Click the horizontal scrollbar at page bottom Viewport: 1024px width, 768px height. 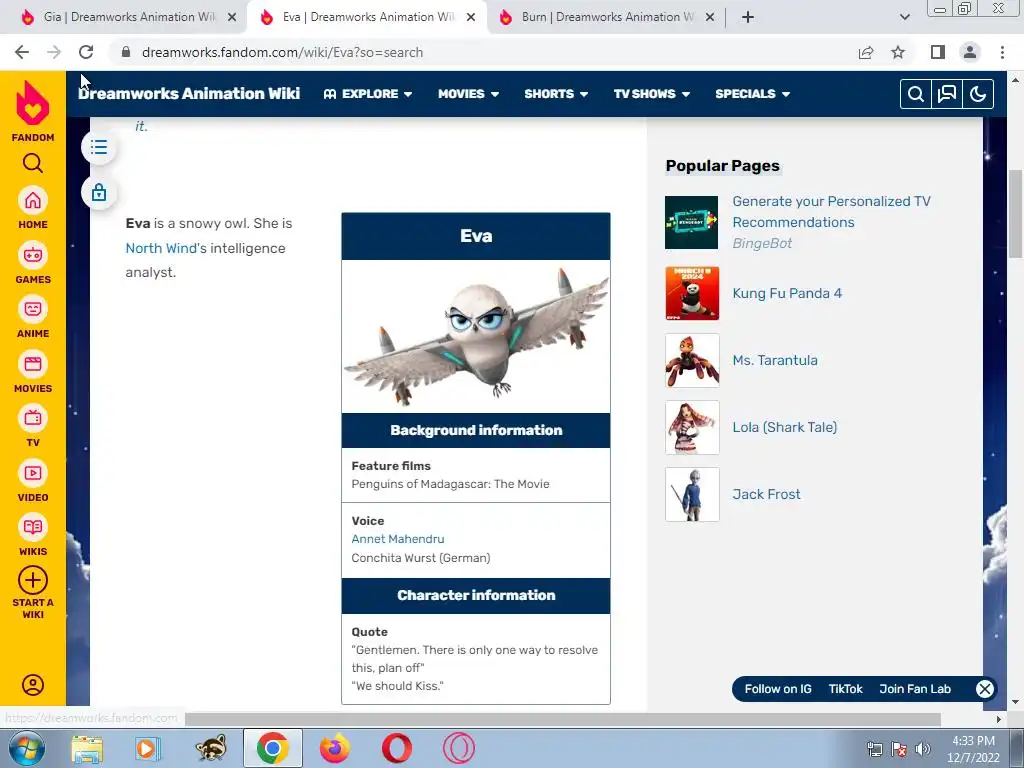point(562,719)
